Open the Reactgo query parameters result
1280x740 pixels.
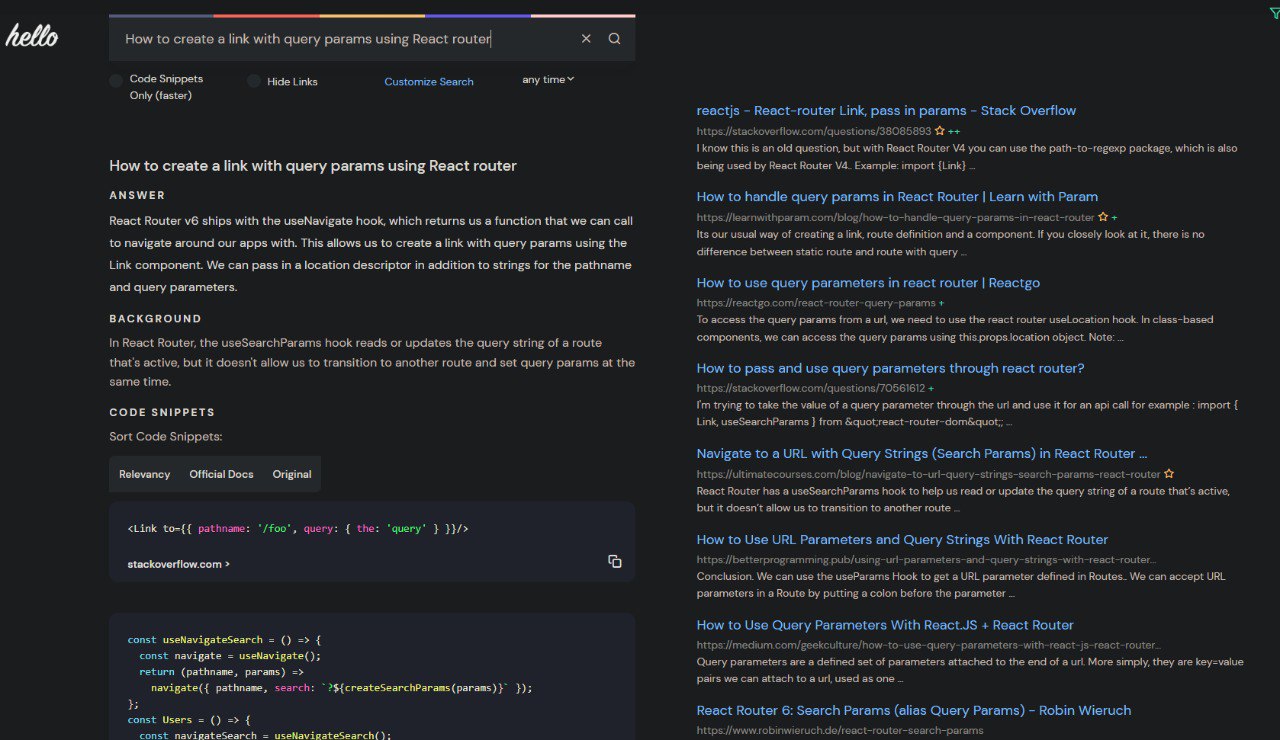coord(868,283)
